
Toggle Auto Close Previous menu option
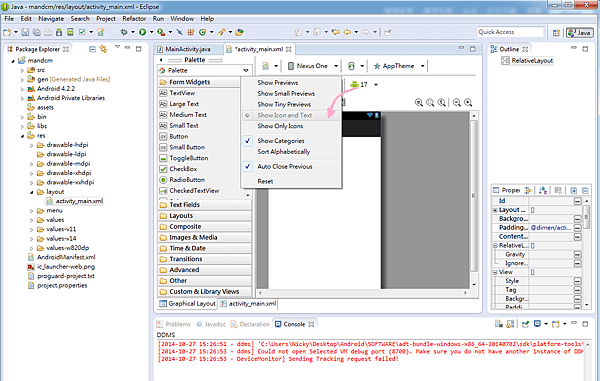coord(291,166)
